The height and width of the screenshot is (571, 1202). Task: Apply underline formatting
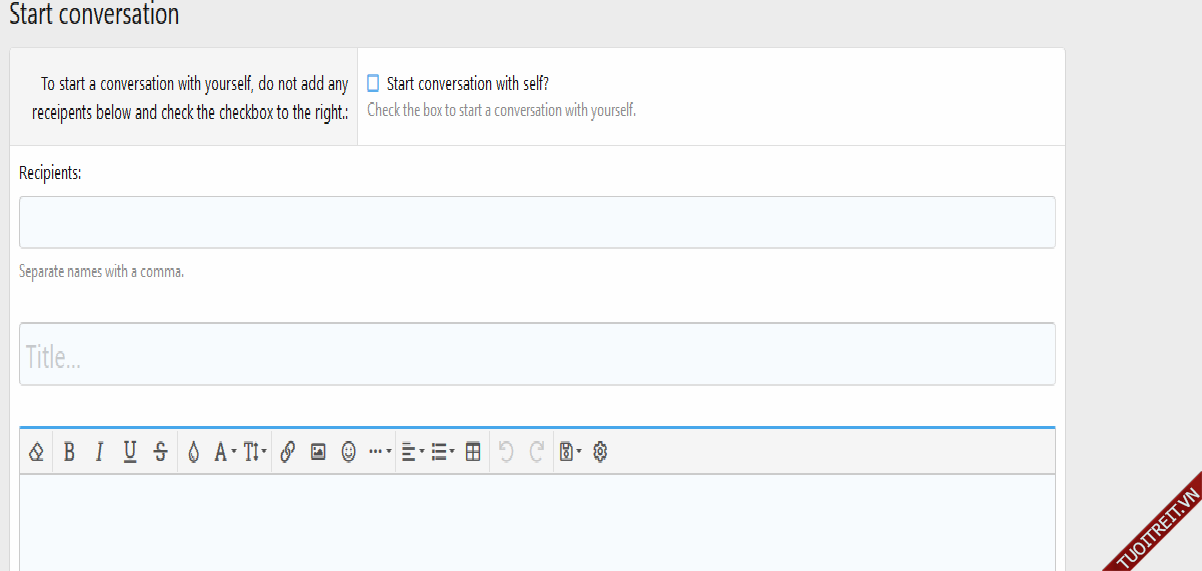coord(130,452)
